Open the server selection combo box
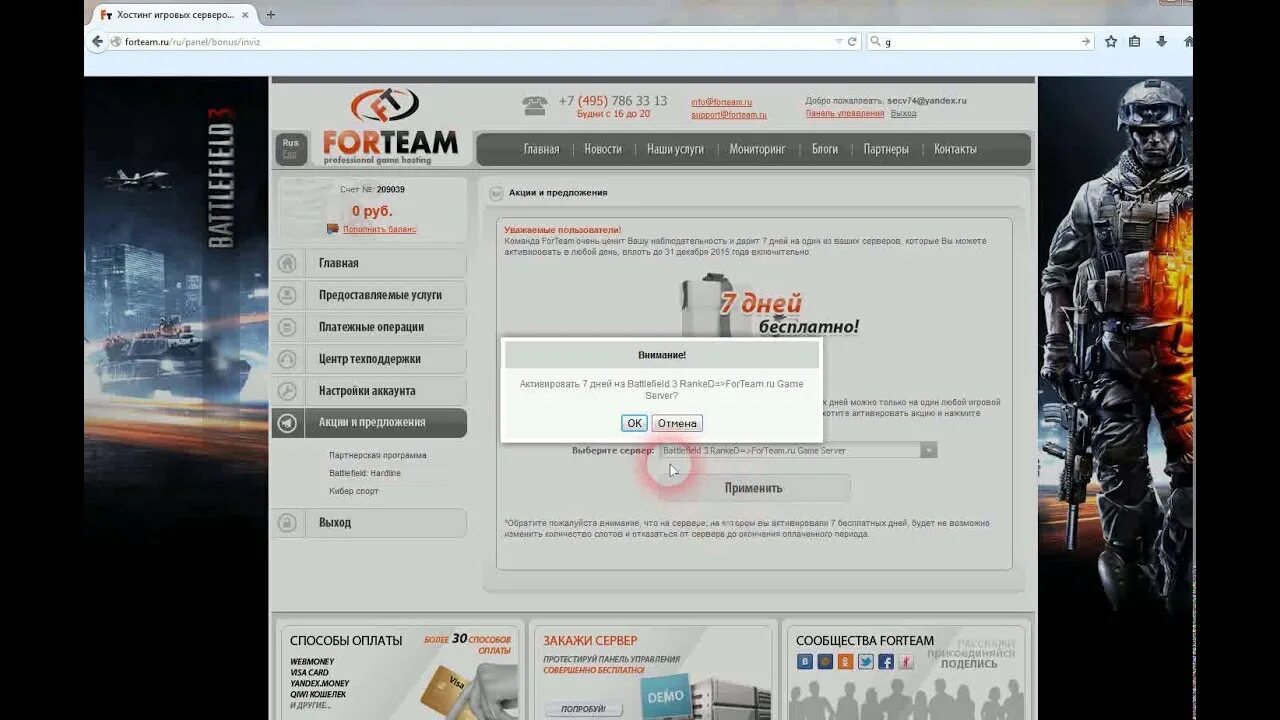 click(798, 451)
